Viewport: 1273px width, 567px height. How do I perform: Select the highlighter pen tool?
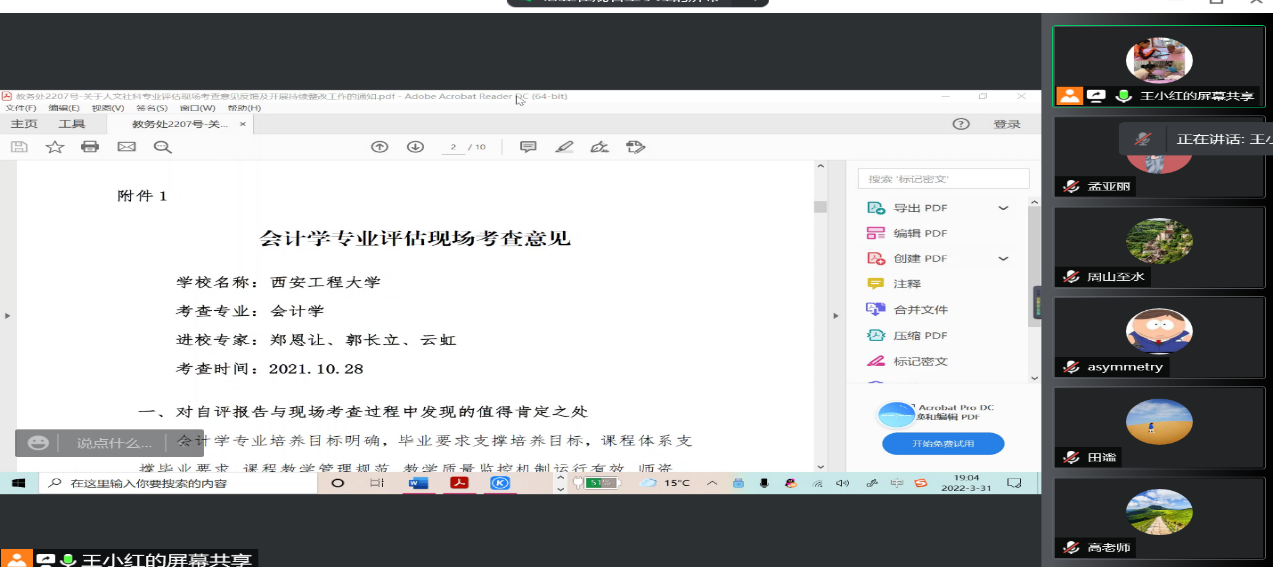pyautogui.click(x=564, y=147)
